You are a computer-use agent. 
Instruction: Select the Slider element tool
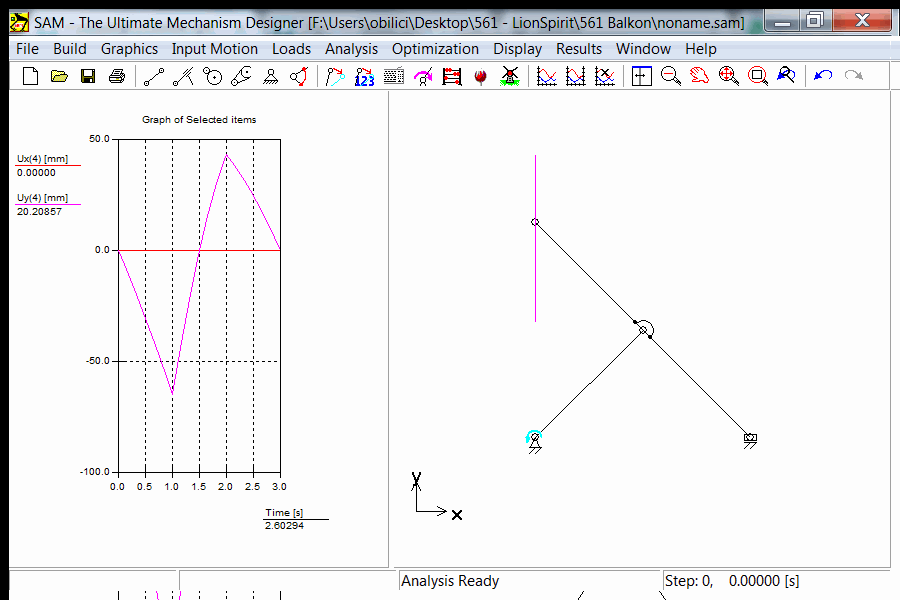[183, 76]
